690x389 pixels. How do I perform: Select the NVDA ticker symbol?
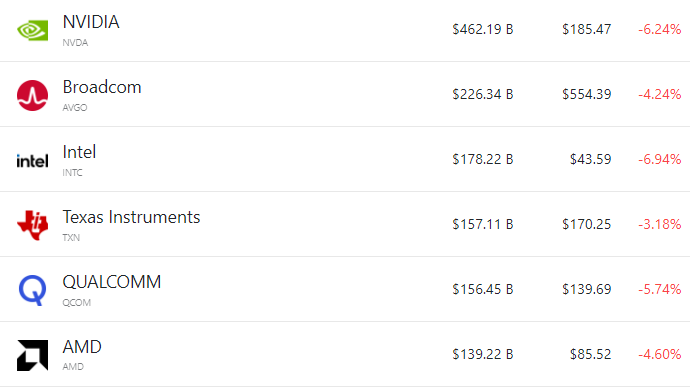75,43
